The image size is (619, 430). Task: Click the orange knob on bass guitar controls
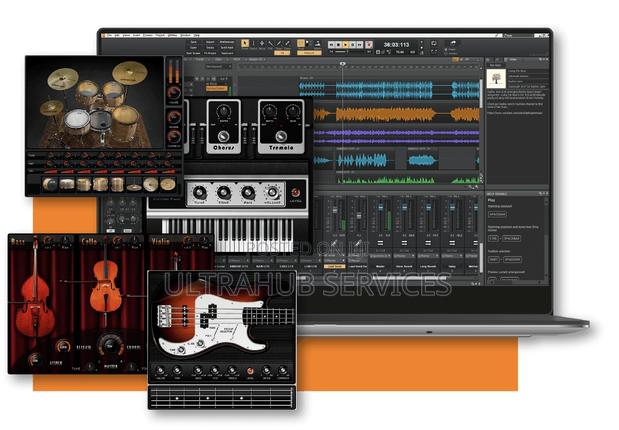click(x=250, y=371)
